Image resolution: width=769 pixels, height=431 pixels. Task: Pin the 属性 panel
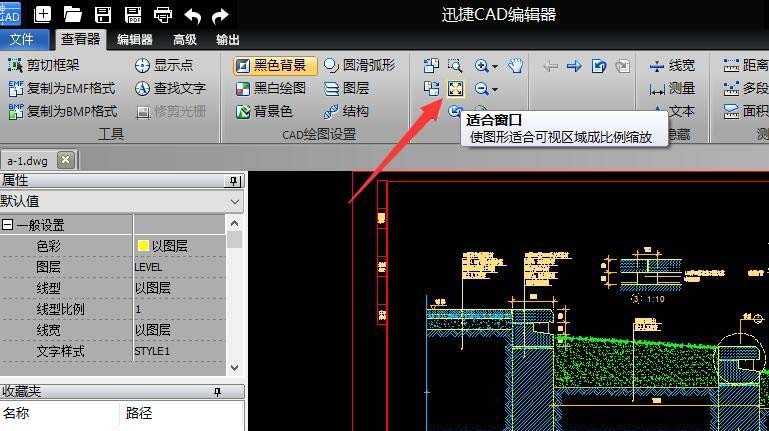233,181
